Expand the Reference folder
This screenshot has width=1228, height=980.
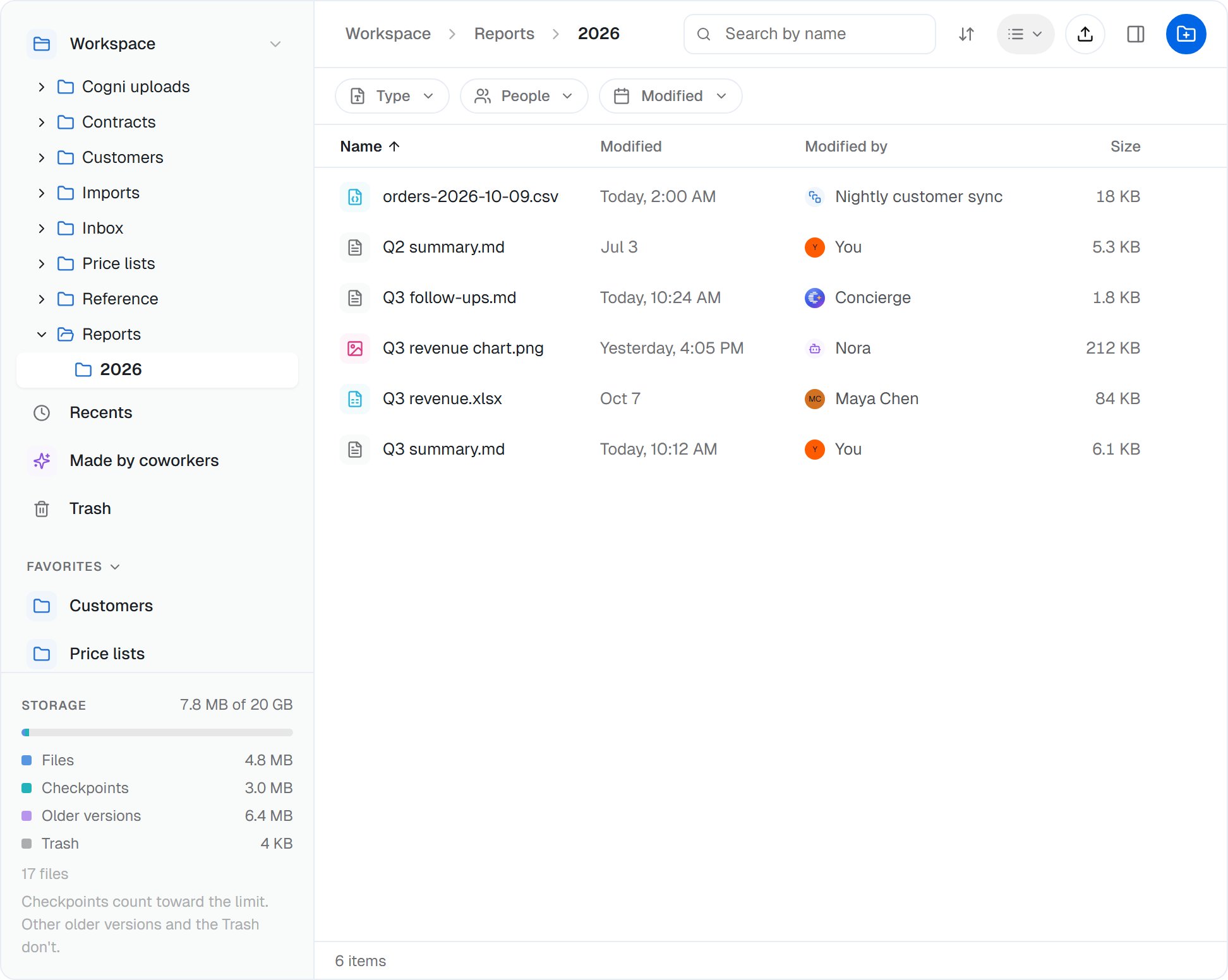tap(42, 299)
